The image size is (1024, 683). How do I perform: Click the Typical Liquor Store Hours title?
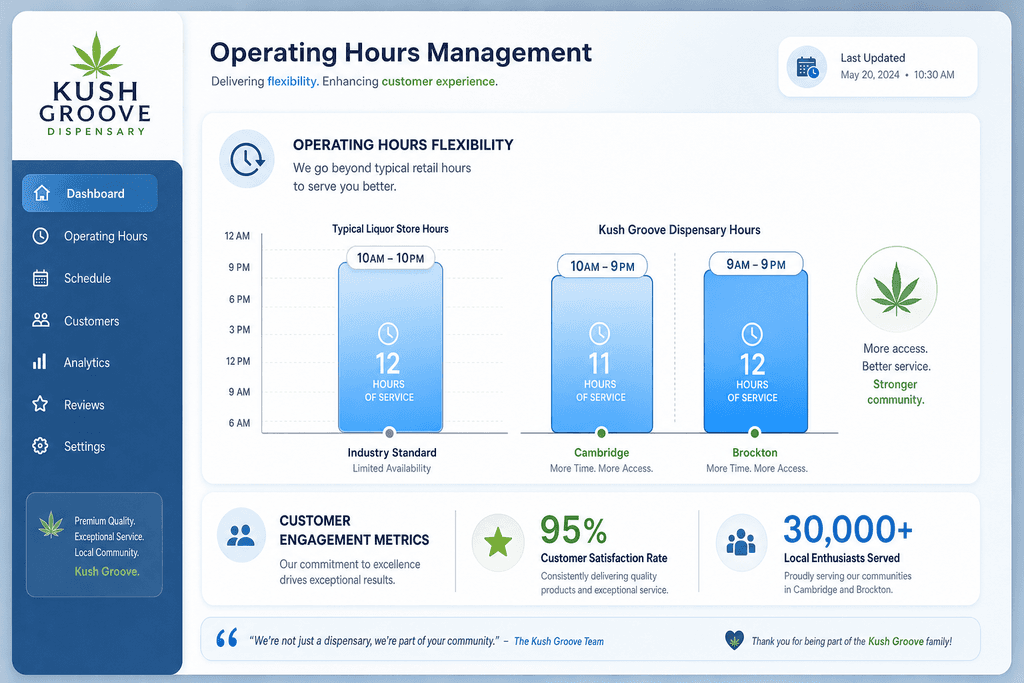(x=390, y=229)
